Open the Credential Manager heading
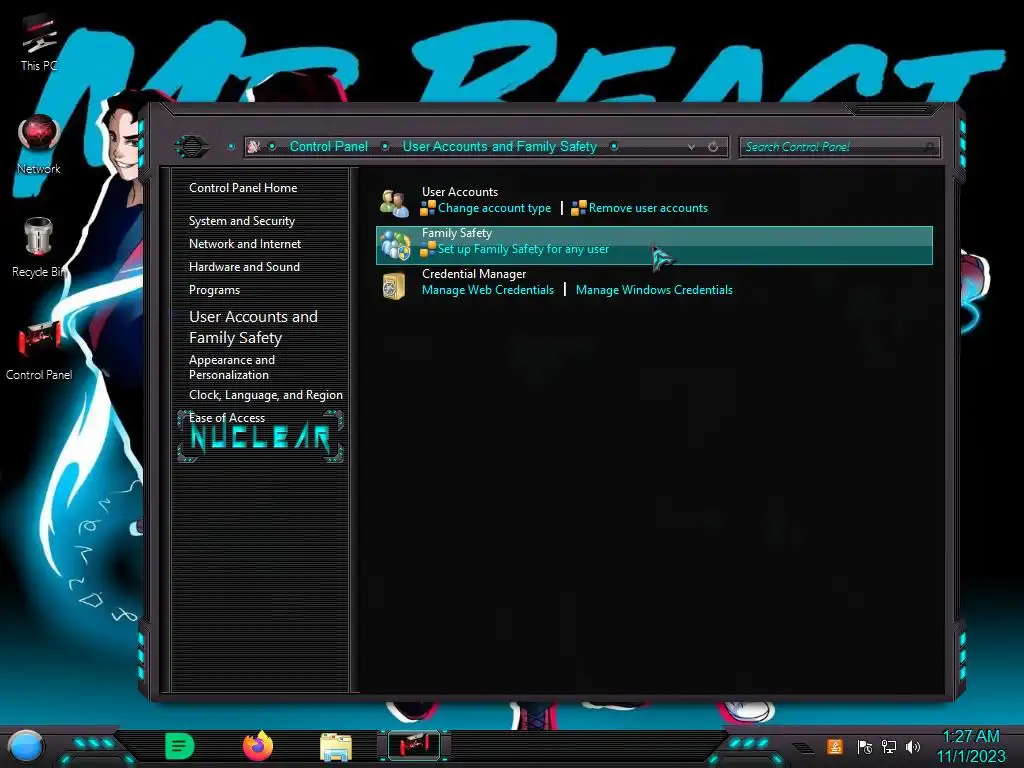 click(x=473, y=274)
